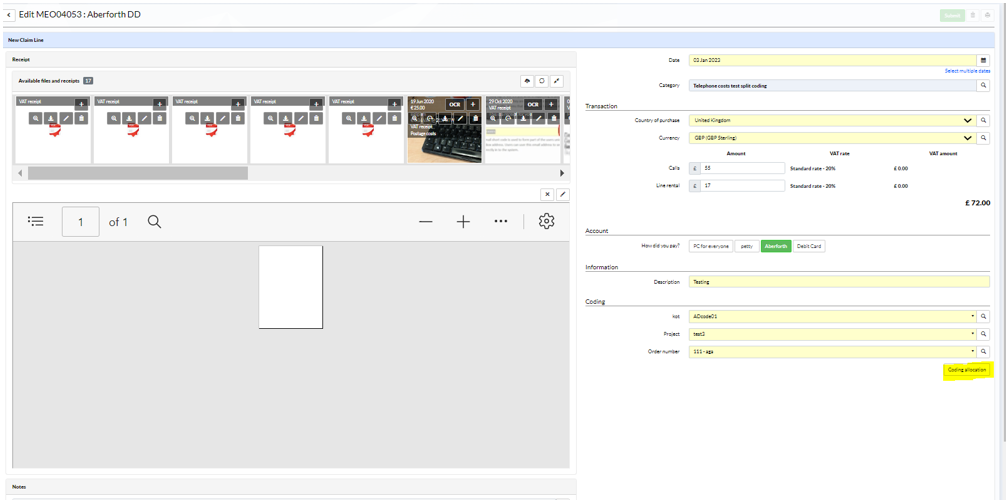Click the search icon beside the Currency field
The height and width of the screenshot is (500, 1006).
tap(983, 138)
